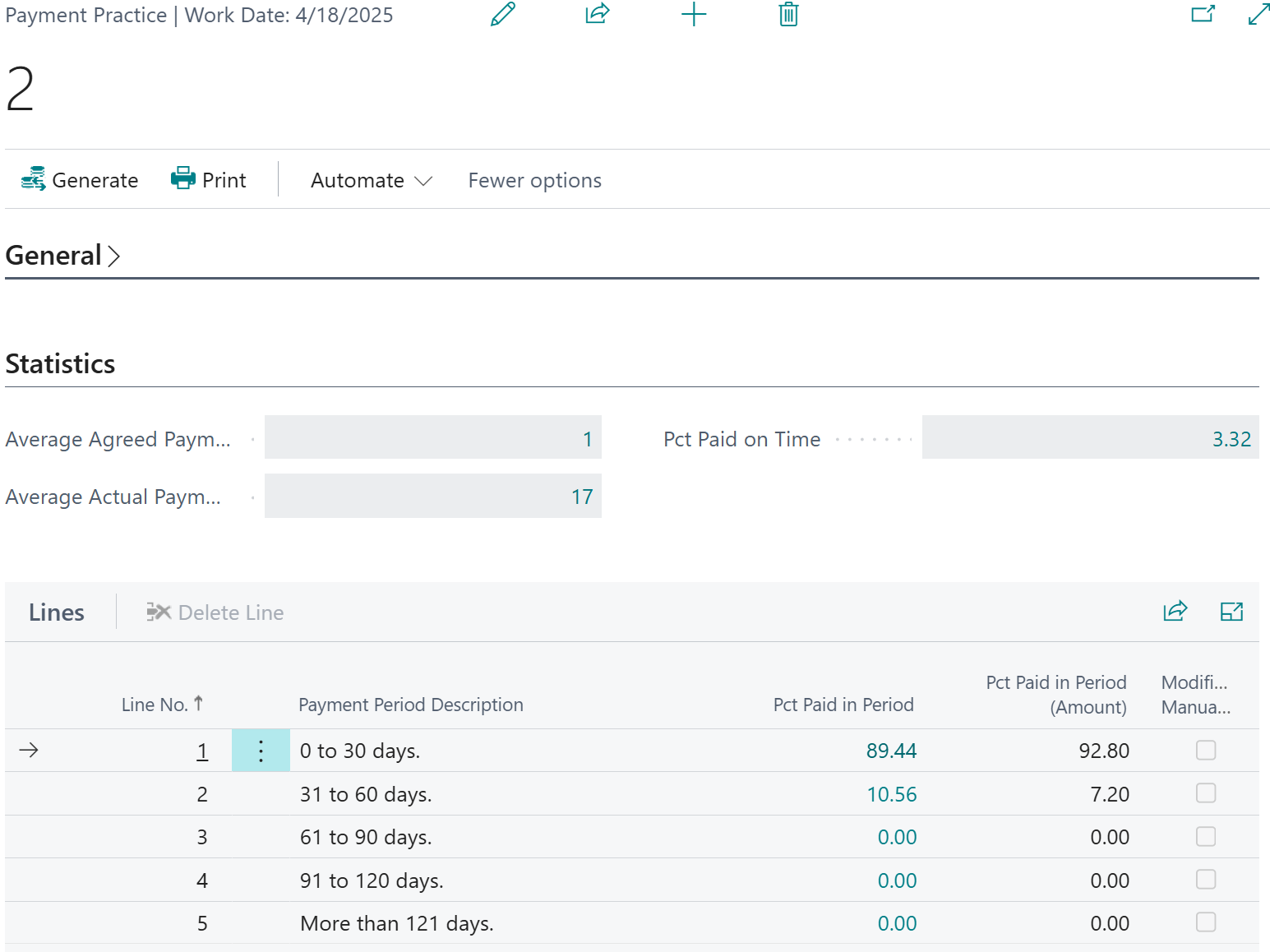
Task: Click the 0.00 percent for 61 to 90 days
Action: [897, 837]
